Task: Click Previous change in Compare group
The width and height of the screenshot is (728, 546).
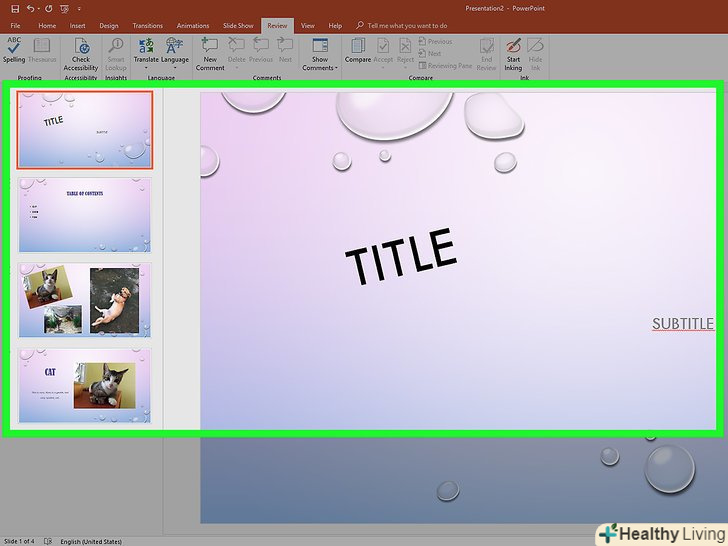Action: tap(436, 41)
